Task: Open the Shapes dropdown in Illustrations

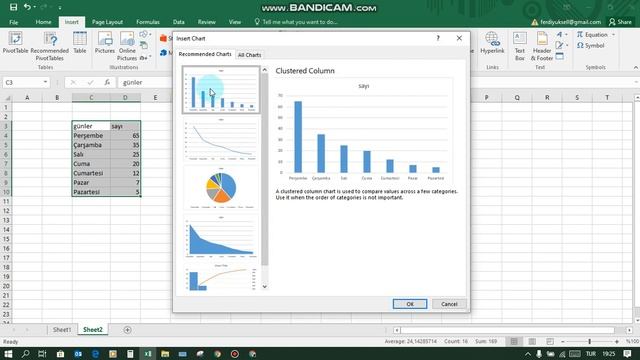Action: (x=145, y=35)
